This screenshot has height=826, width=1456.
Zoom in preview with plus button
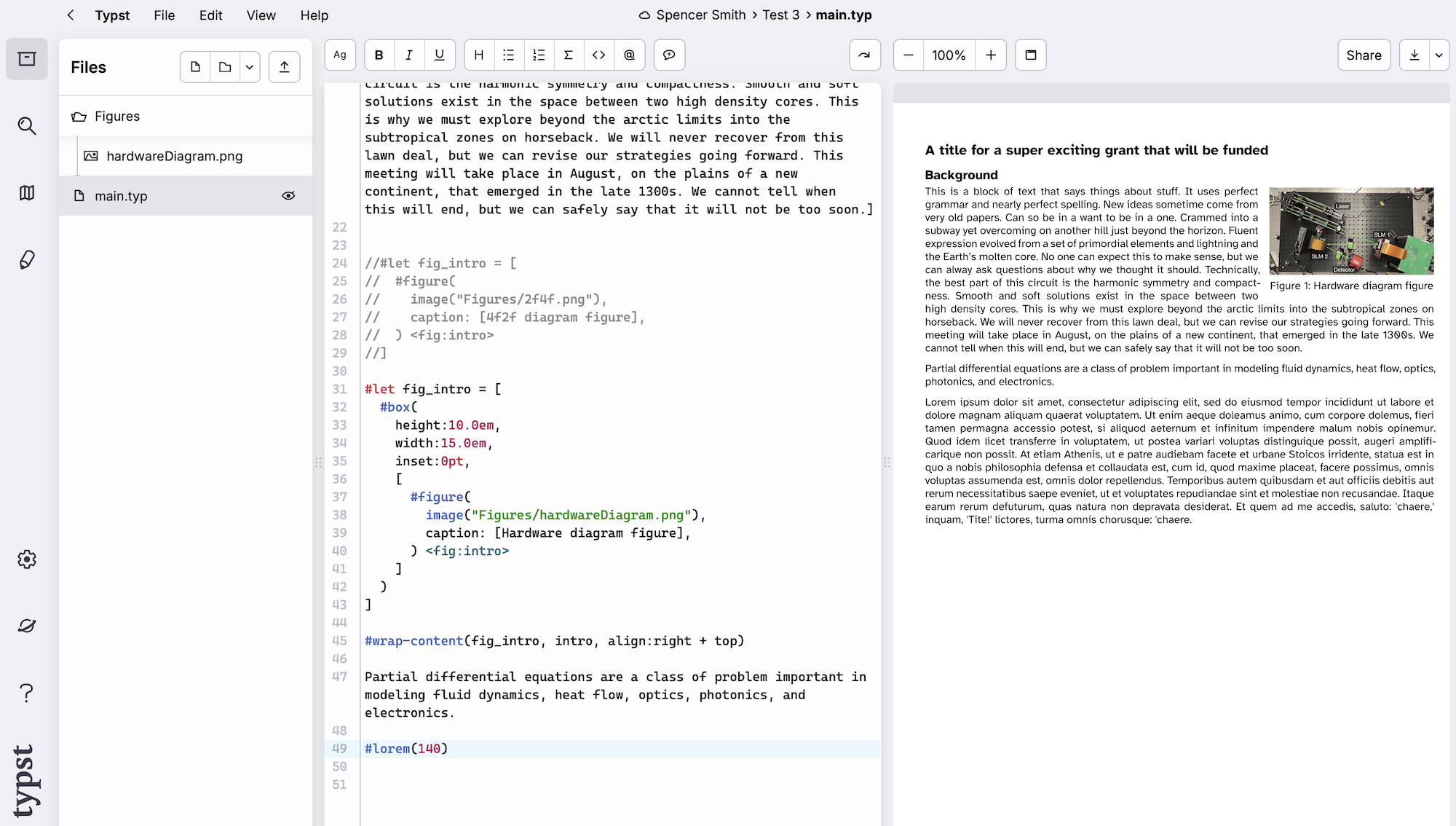(991, 55)
